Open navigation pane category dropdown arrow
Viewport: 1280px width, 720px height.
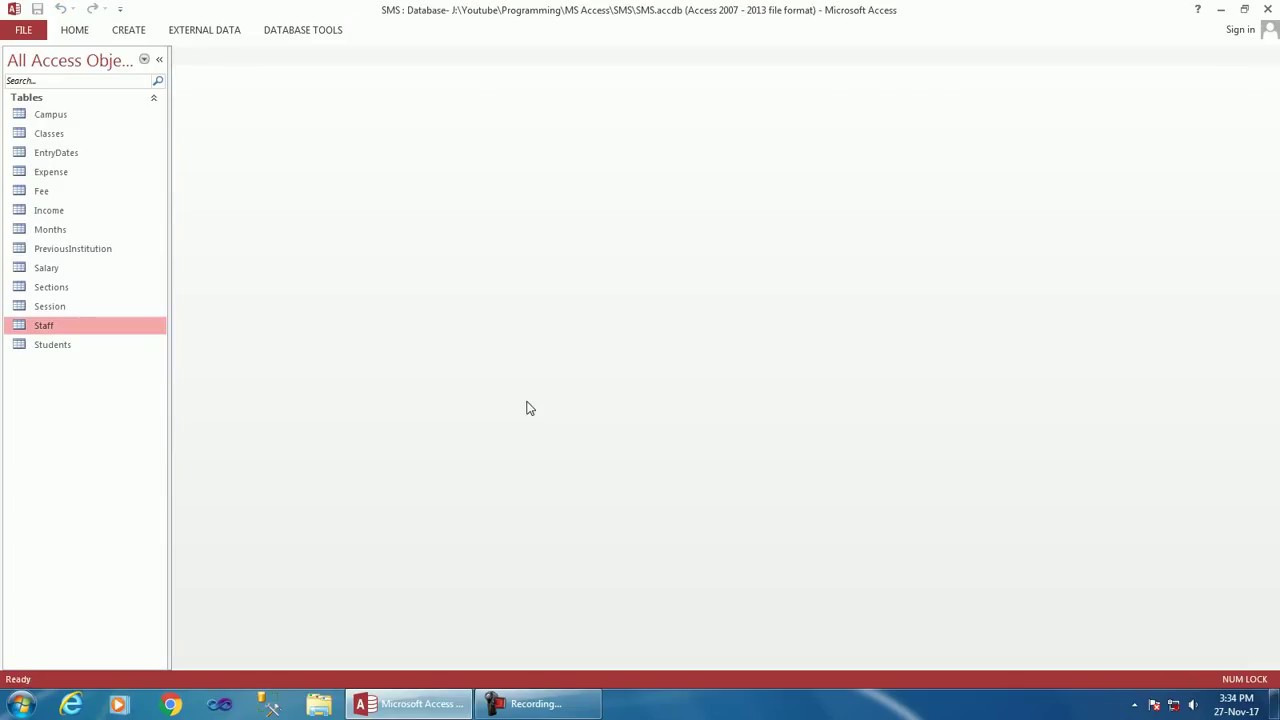pyautogui.click(x=144, y=60)
